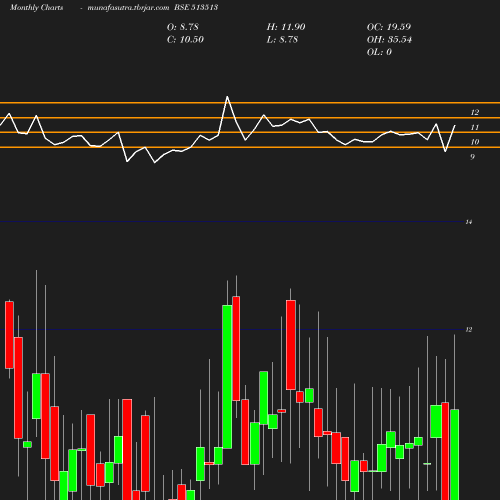The height and width of the screenshot is (500, 500).
Task: Click the upper chart axis label '9'
Action: click(x=472, y=157)
